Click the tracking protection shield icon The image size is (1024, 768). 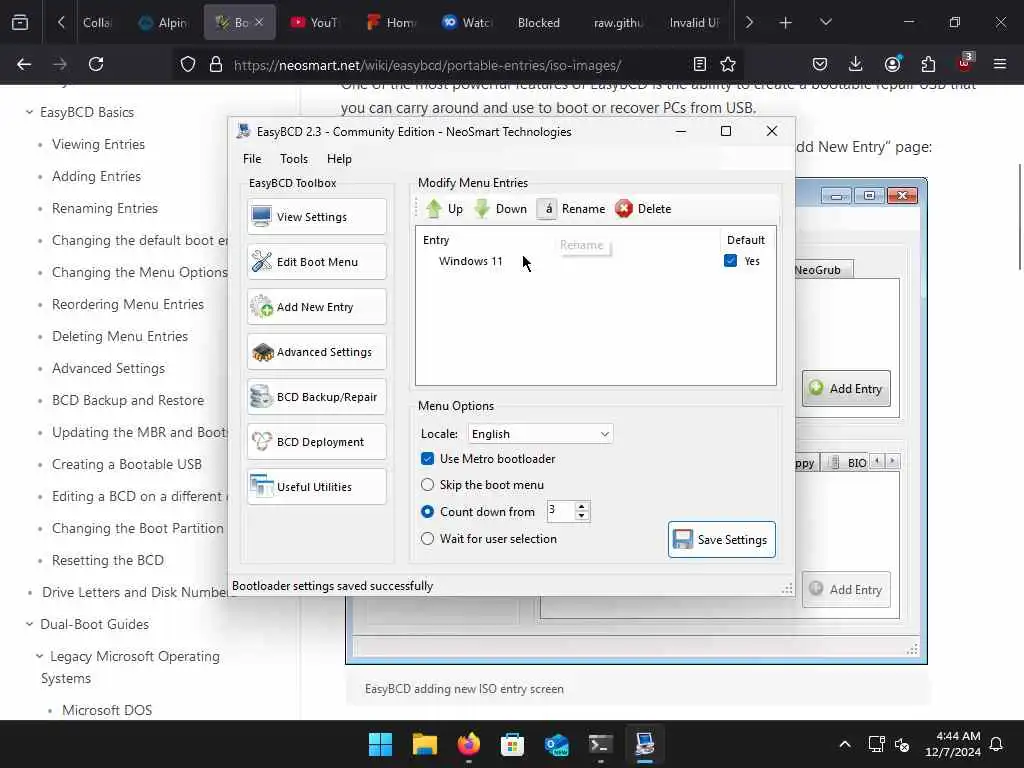(x=188, y=64)
